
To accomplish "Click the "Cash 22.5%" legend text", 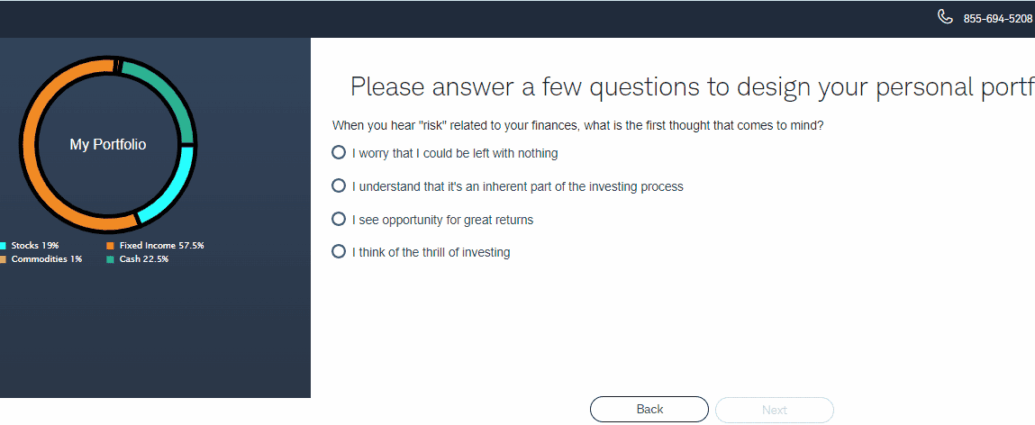I will (143, 259).
